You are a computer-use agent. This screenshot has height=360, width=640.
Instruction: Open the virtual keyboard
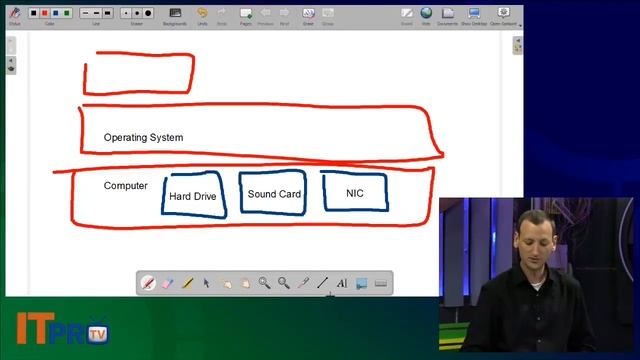coord(381,282)
